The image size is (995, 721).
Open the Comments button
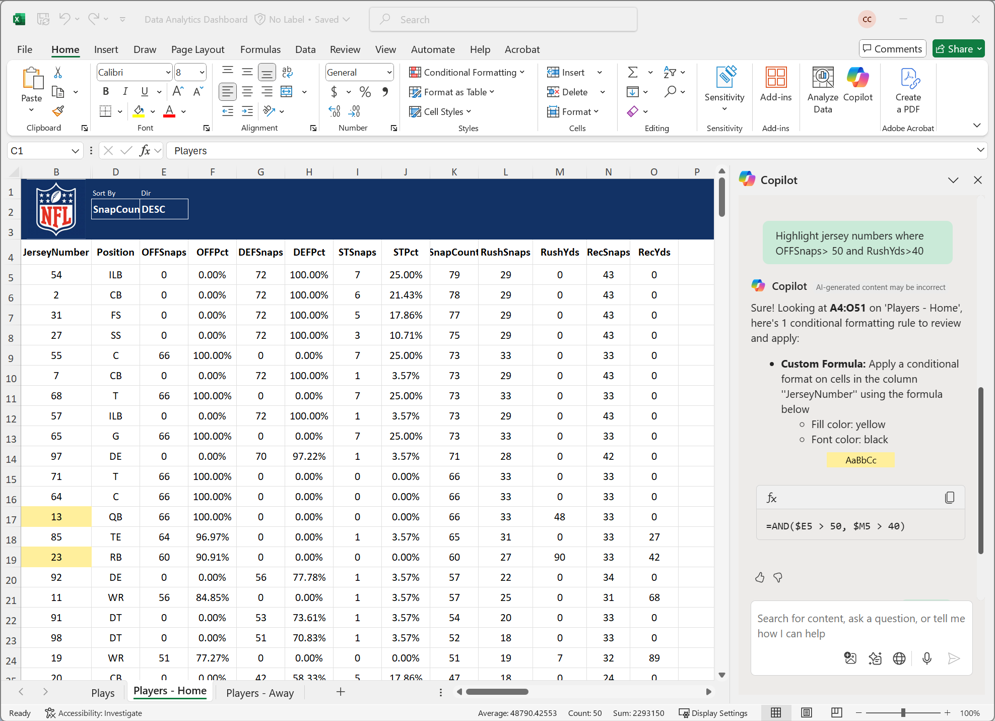892,48
